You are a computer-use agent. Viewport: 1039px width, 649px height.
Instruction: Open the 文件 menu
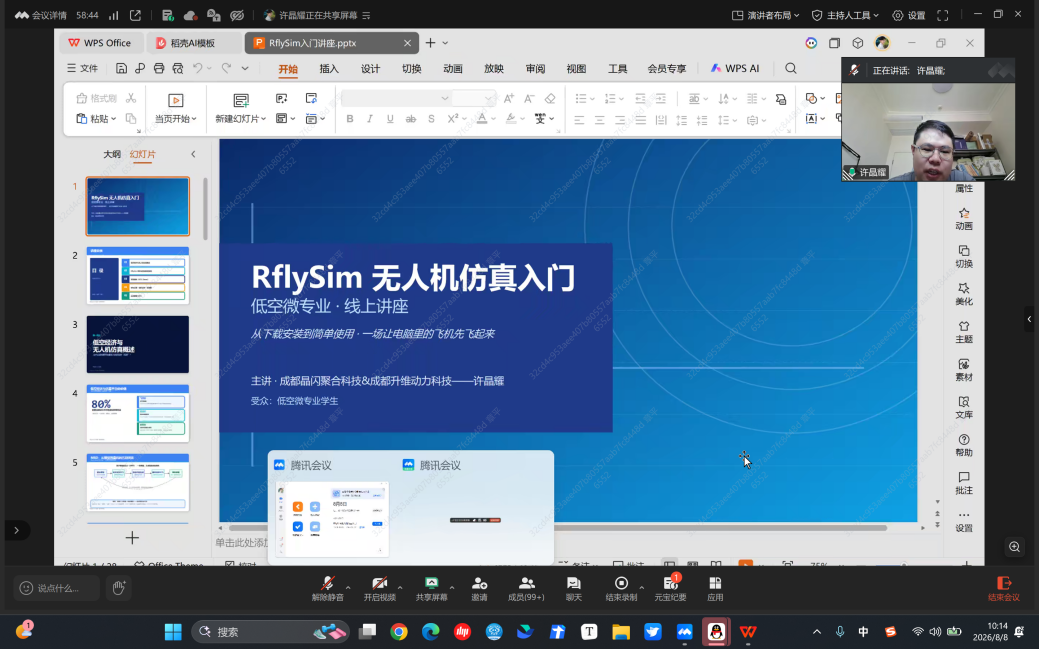[82, 68]
